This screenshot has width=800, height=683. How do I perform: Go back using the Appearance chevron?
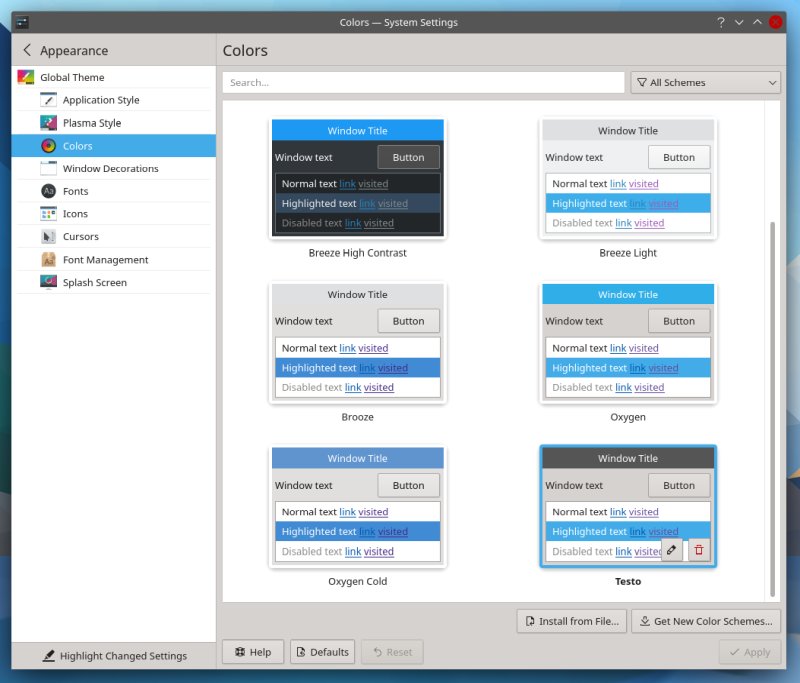[x=27, y=50]
